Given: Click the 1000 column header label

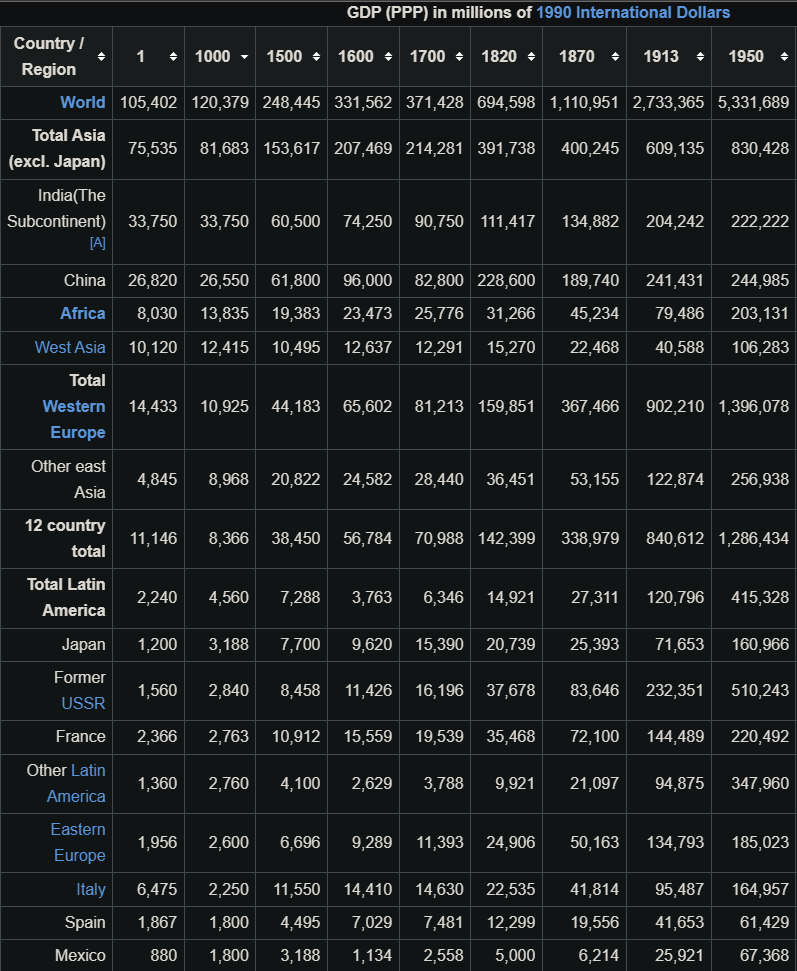Looking at the screenshot, I should [212, 56].
